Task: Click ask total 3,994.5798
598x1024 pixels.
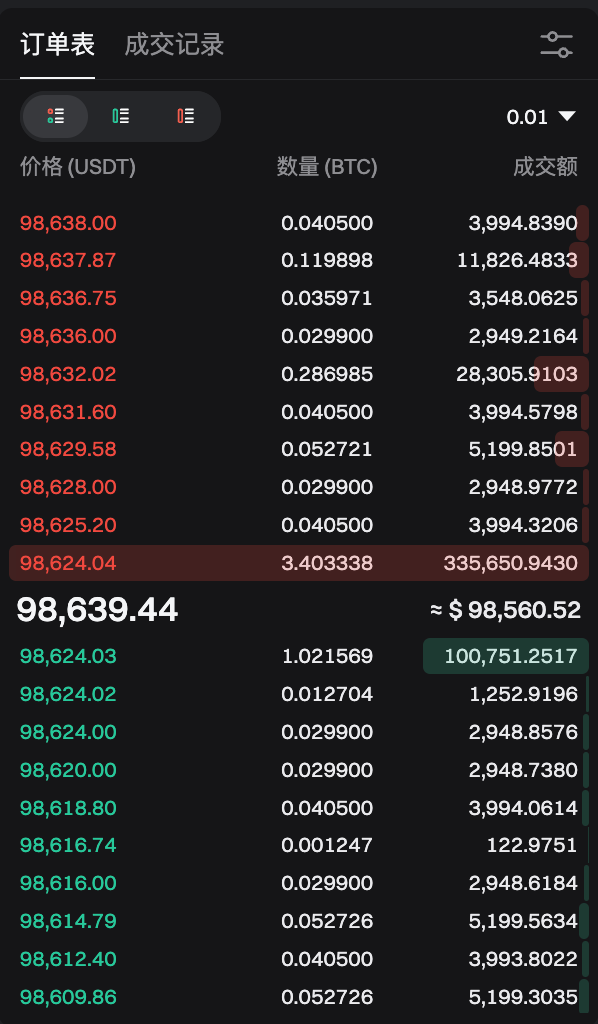Action: [523, 412]
